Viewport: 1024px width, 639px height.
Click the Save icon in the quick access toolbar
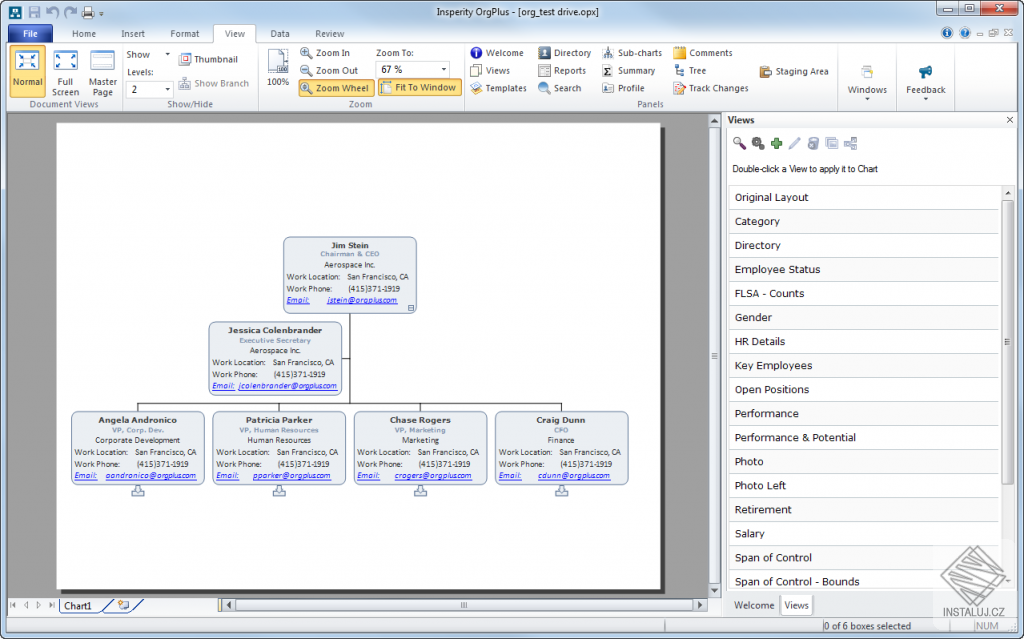coord(34,12)
